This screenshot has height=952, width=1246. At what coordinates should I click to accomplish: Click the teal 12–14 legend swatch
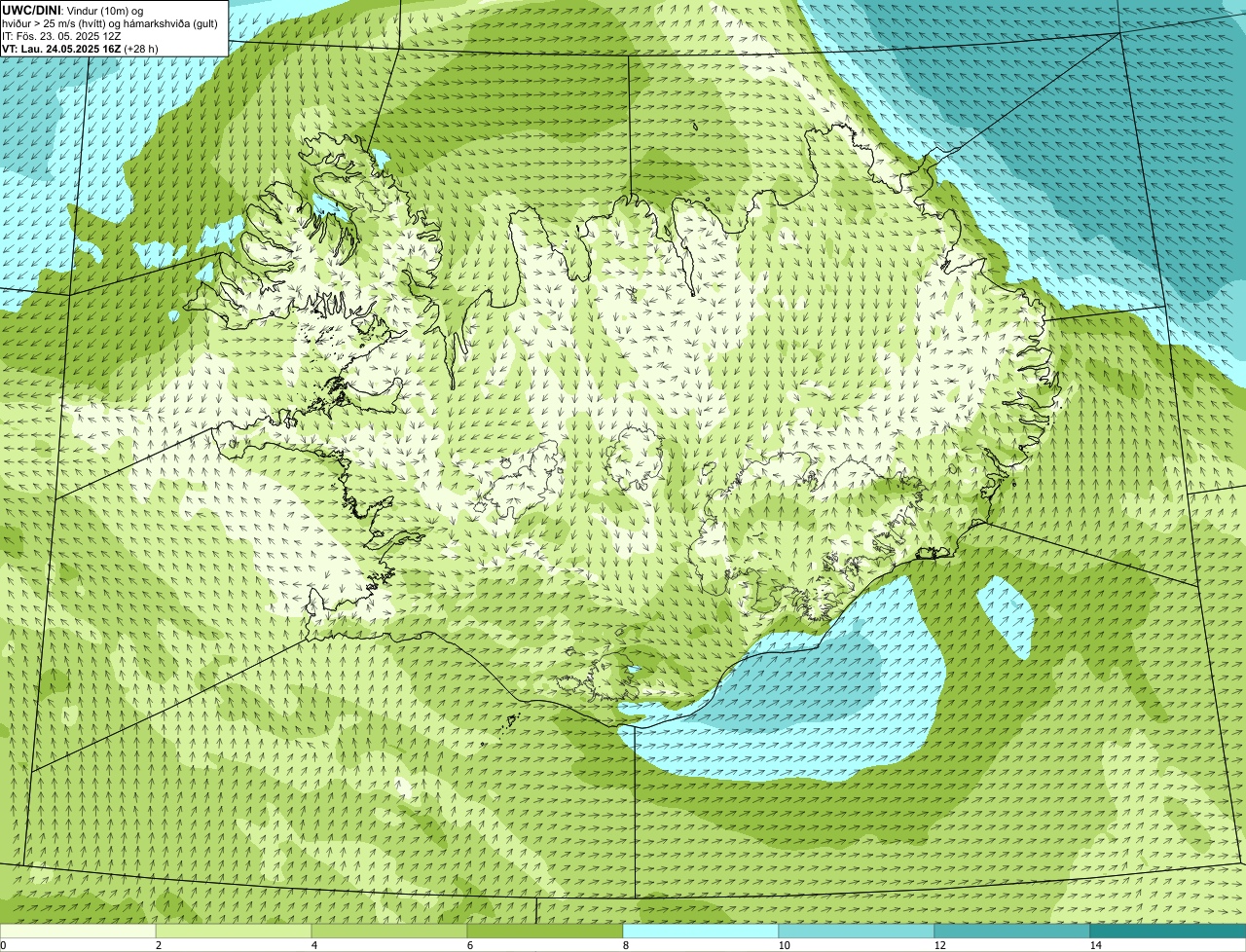coord(1012,932)
